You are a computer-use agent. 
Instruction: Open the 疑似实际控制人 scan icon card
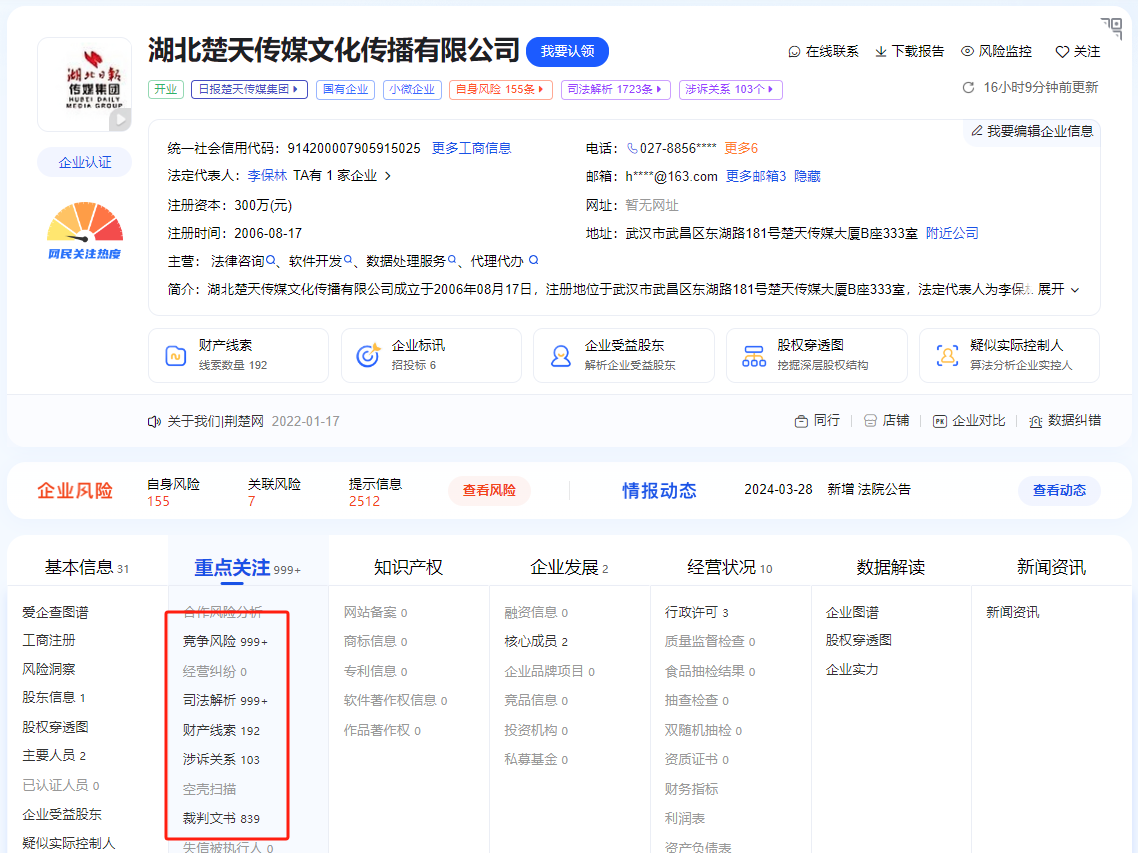[1010, 355]
